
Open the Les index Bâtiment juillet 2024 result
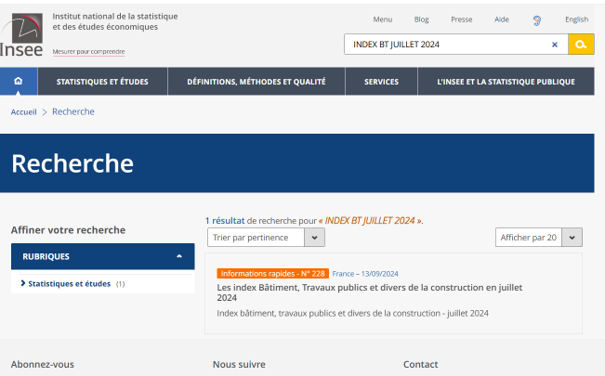369,293
